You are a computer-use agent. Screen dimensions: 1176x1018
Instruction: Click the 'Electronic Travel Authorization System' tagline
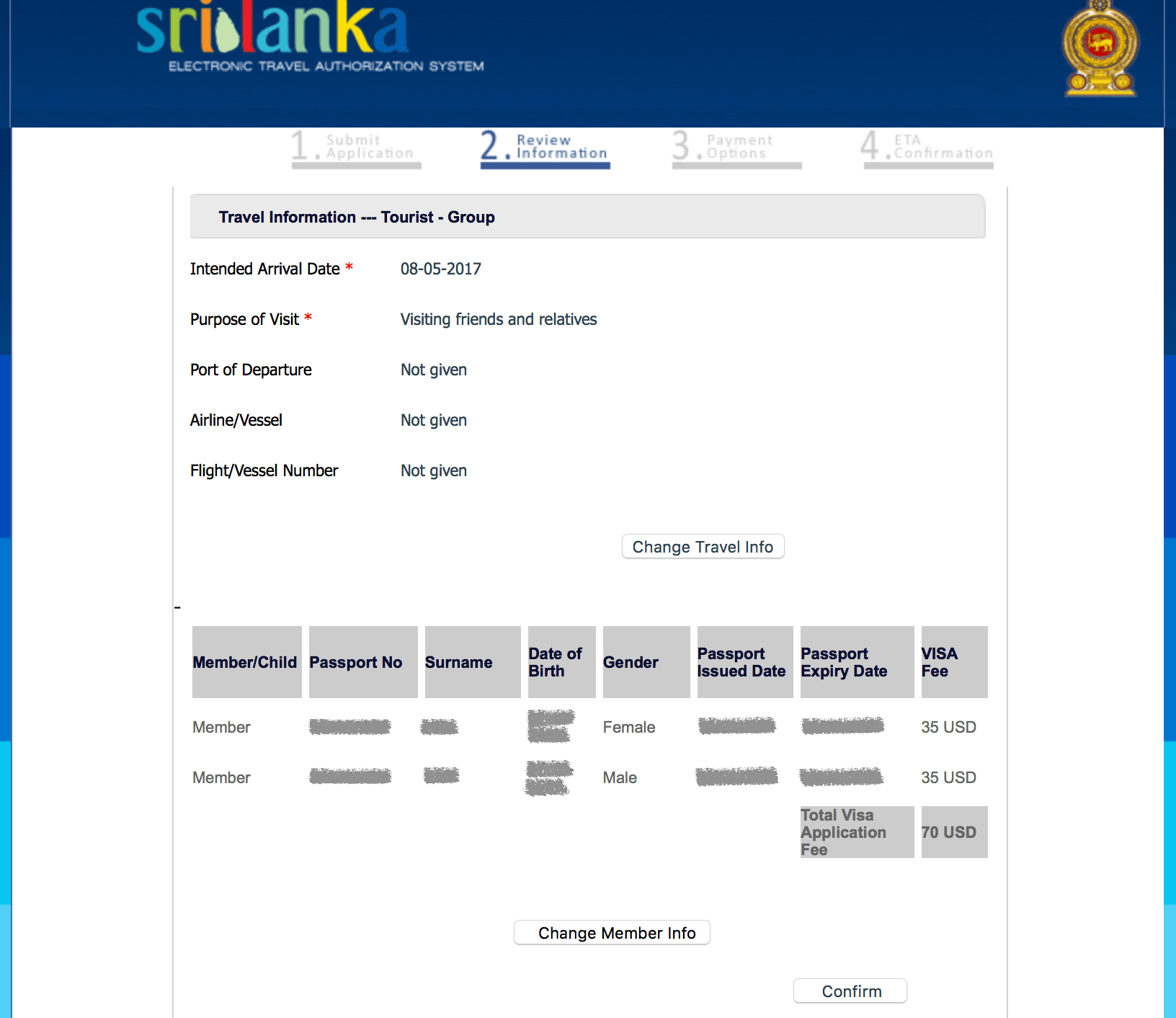pyautogui.click(x=326, y=66)
